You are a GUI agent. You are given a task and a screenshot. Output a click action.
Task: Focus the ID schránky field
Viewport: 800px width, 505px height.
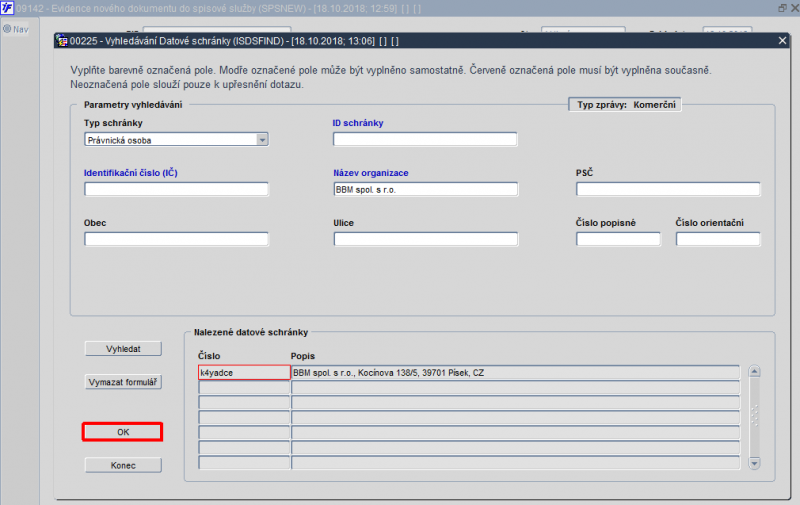click(x=425, y=140)
